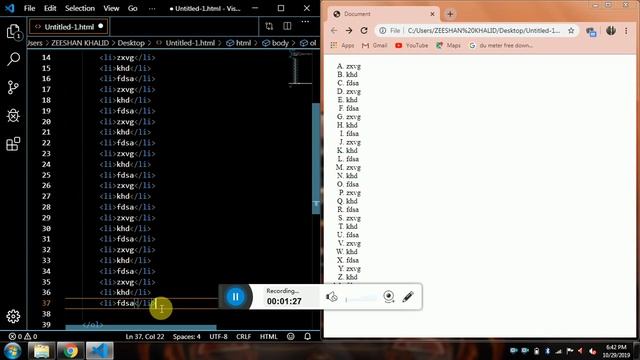Open the Desktop breadcrumb dropdown

point(131,43)
